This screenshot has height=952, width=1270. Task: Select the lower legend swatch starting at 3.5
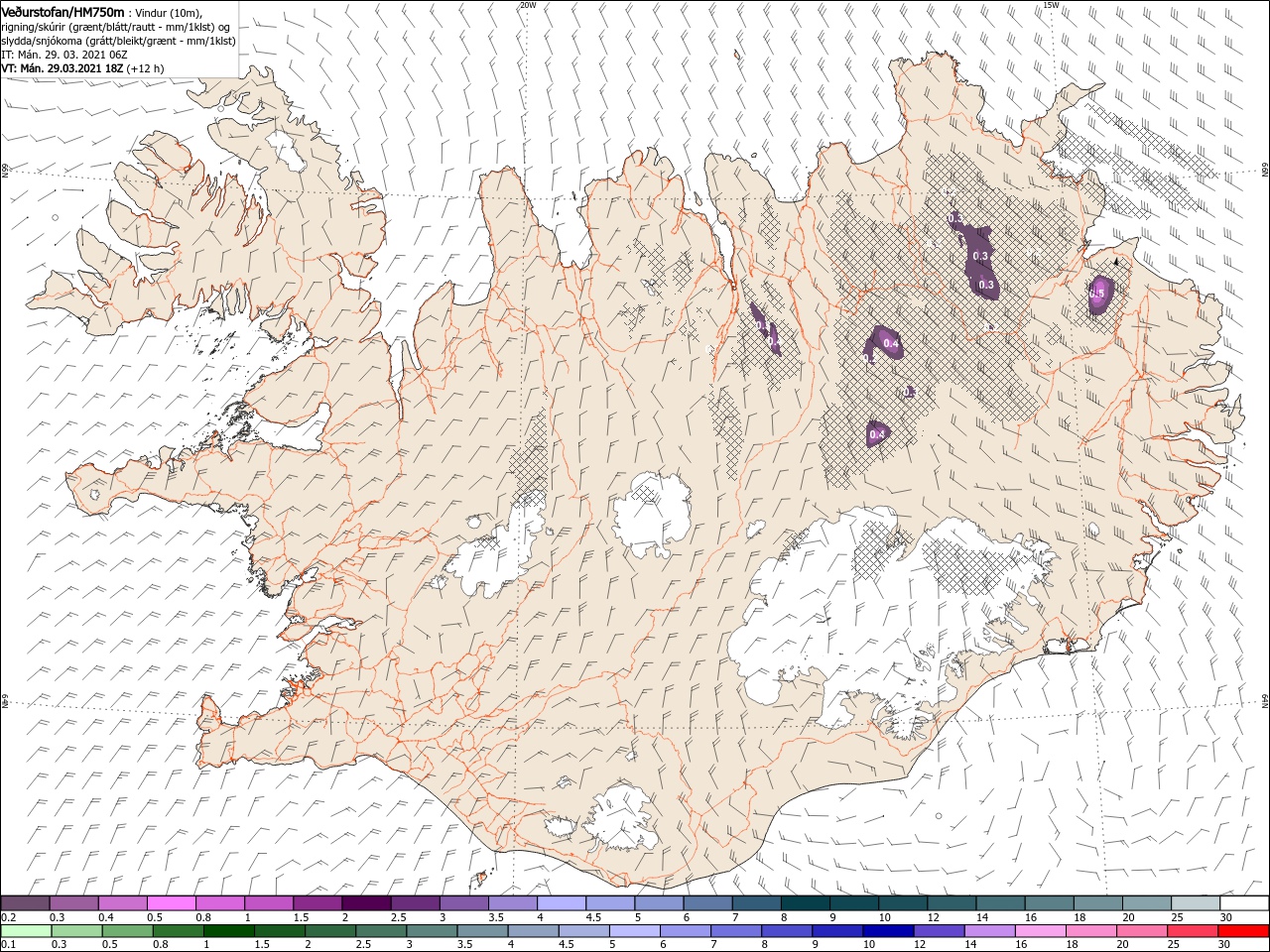[x=484, y=931]
